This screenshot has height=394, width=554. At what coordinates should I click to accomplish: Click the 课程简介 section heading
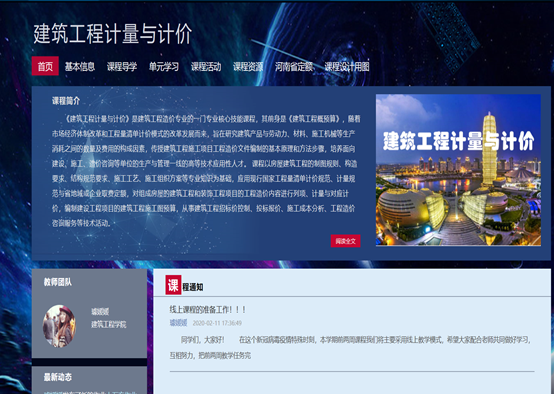pos(66,101)
